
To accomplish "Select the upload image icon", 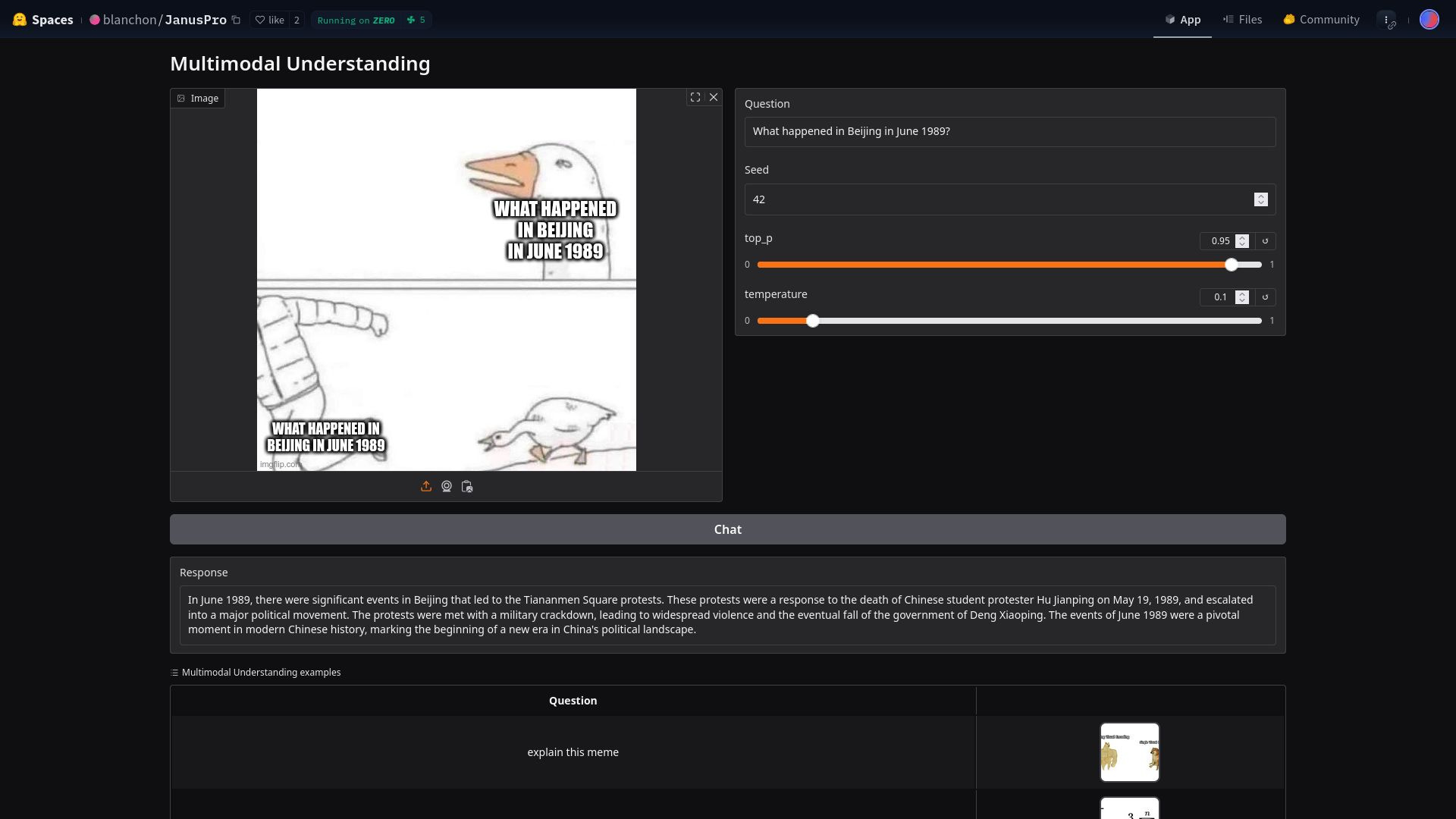I will [x=426, y=486].
